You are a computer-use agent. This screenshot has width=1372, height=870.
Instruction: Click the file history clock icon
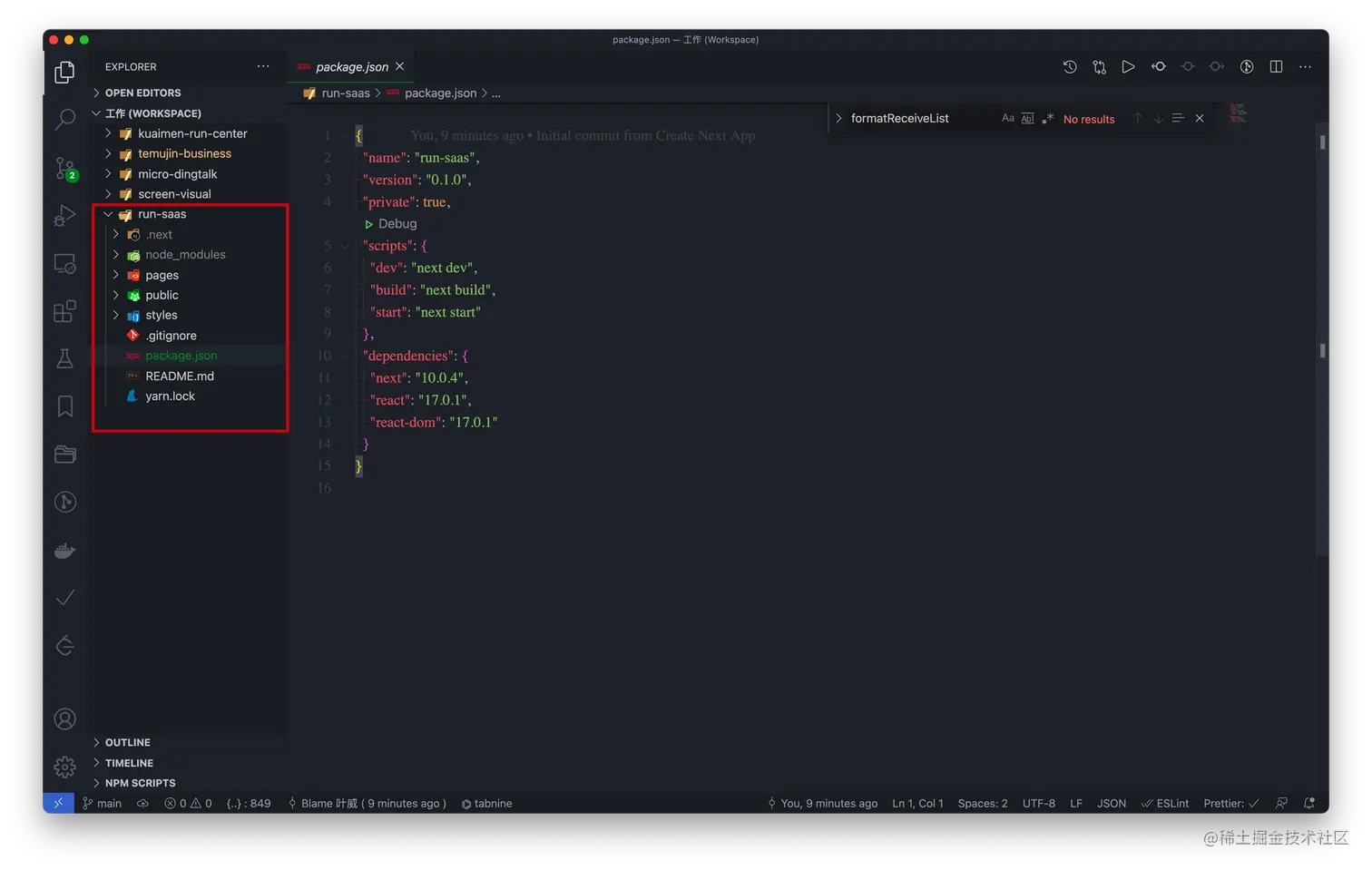coord(1070,67)
